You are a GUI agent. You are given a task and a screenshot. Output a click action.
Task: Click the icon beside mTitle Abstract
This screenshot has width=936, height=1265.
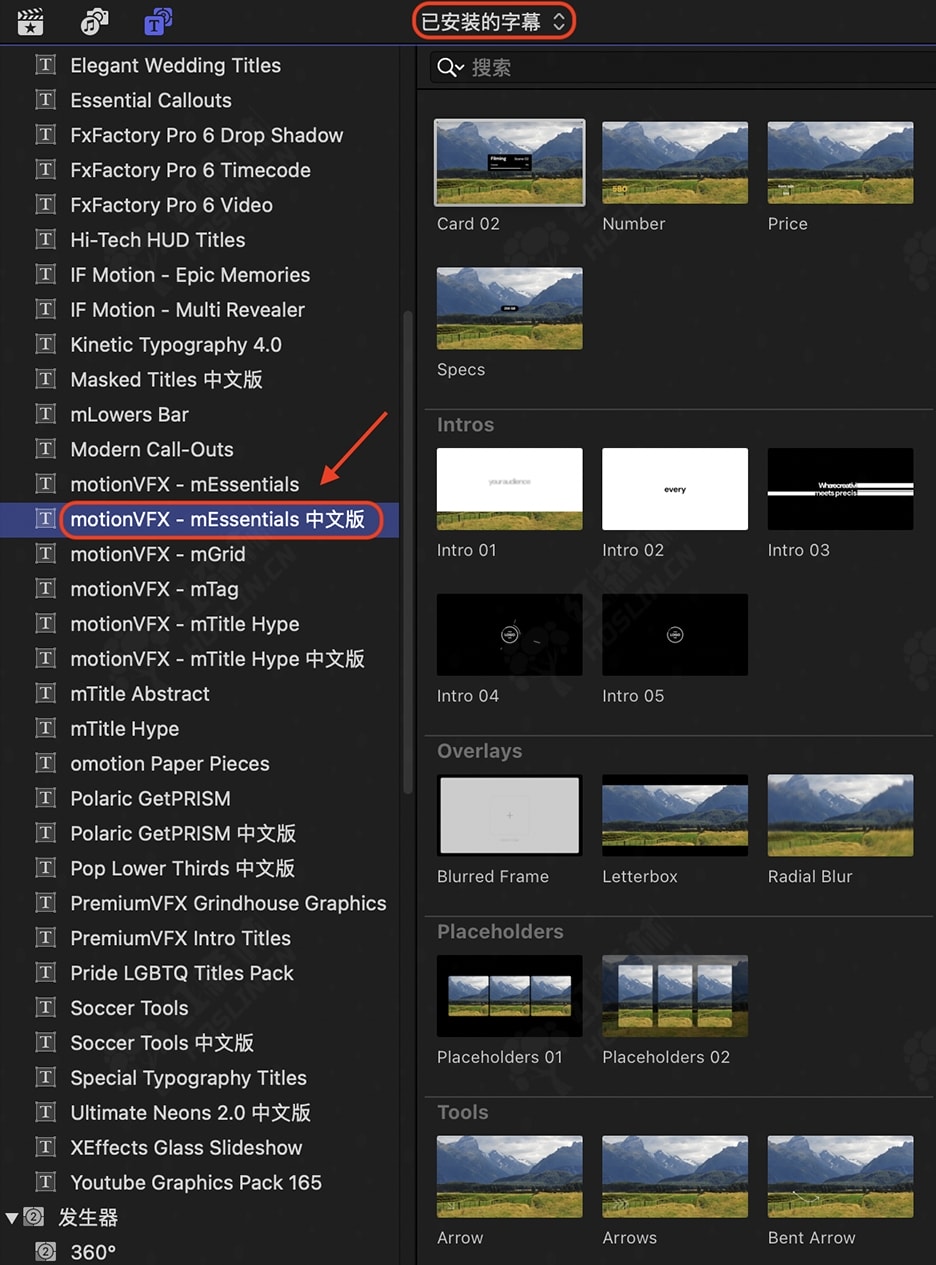45,694
